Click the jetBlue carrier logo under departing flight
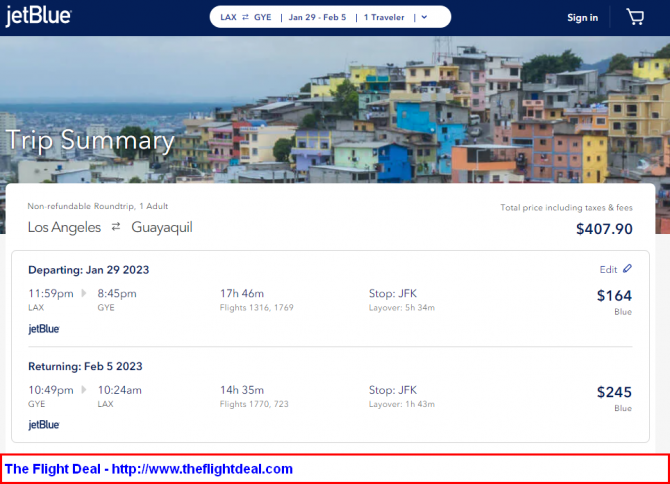 point(44,329)
